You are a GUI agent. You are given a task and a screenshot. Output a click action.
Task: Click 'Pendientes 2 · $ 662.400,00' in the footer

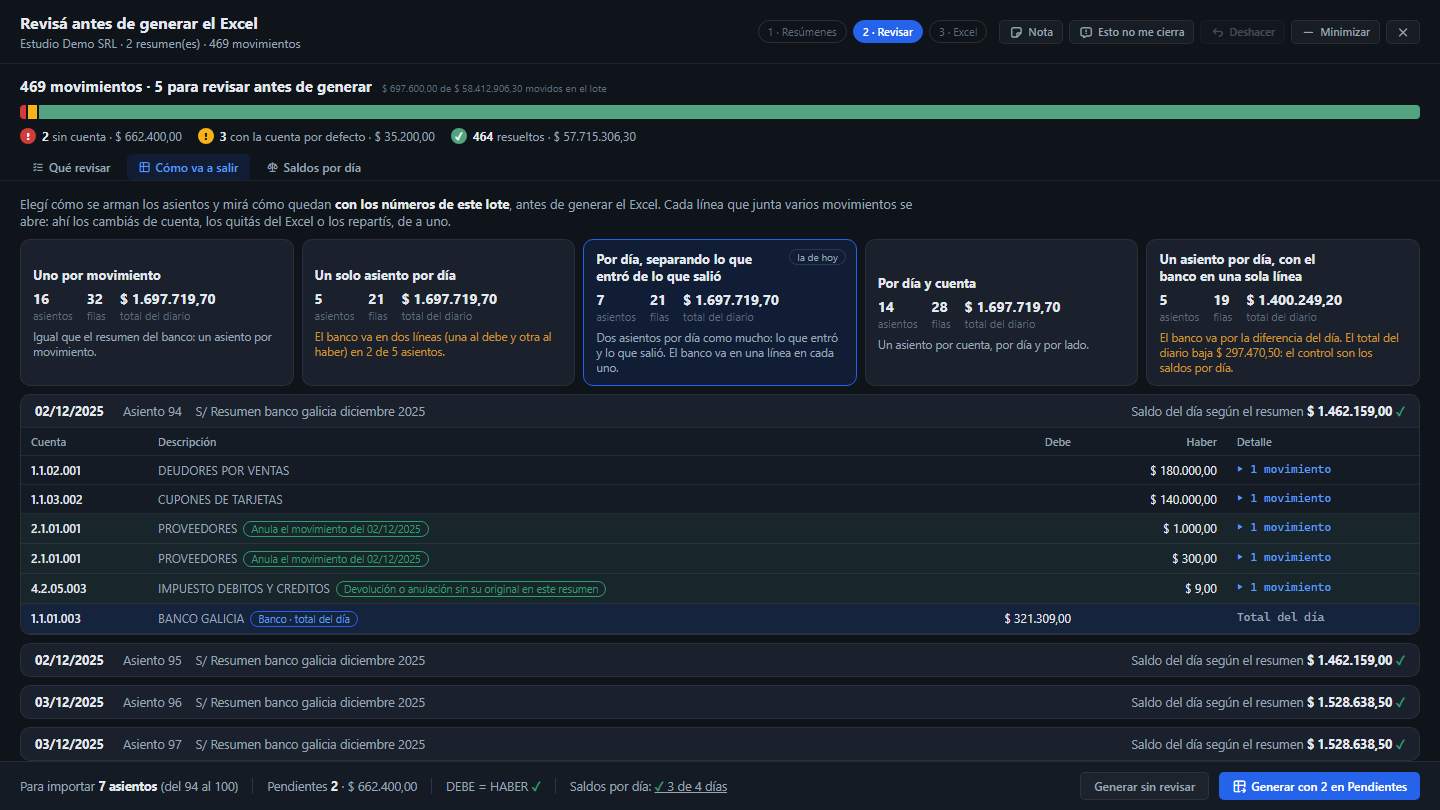[x=342, y=787]
